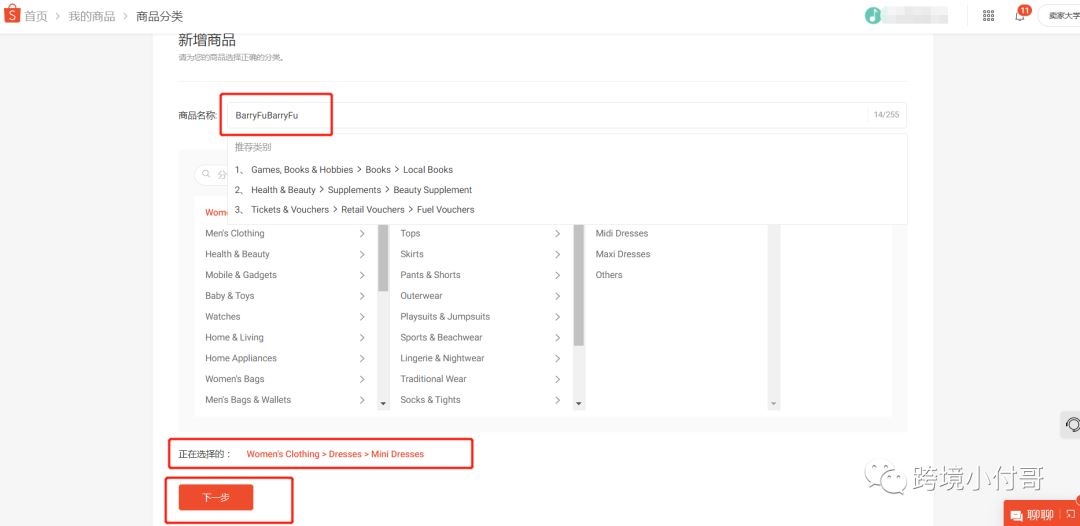Select Home Appliances category
Viewport: 1080px width, 526px height.
(x=241, y=358)
